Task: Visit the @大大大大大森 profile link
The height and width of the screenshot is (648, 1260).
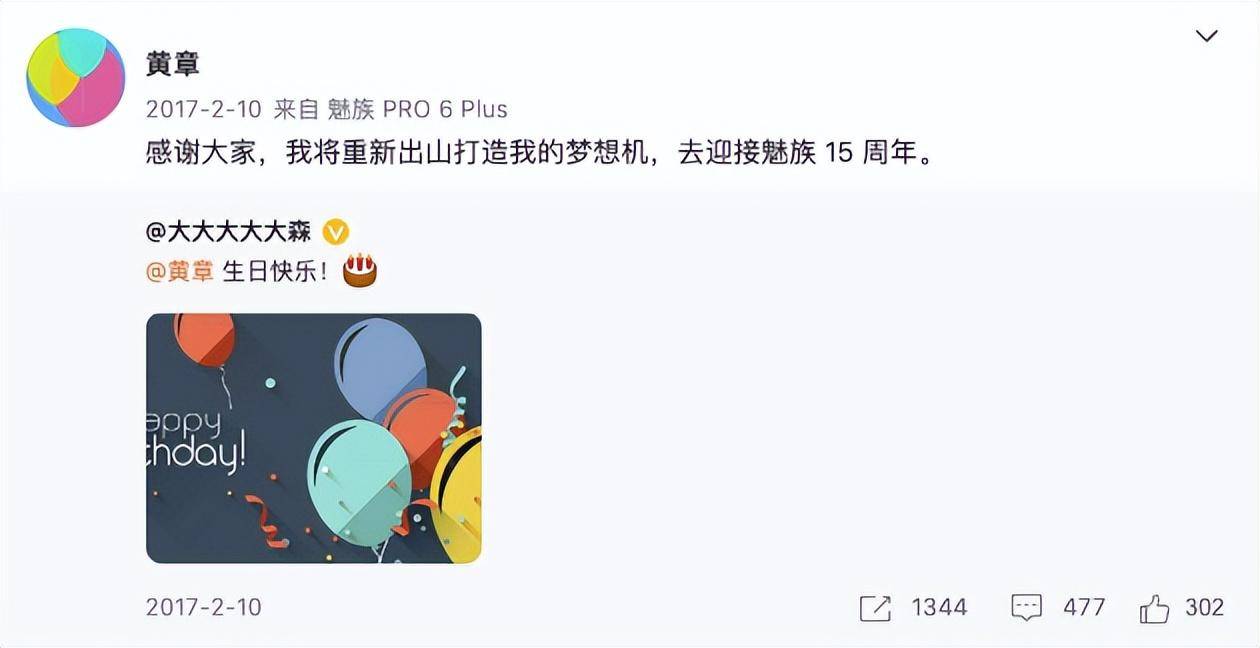Action: (229, 232)
